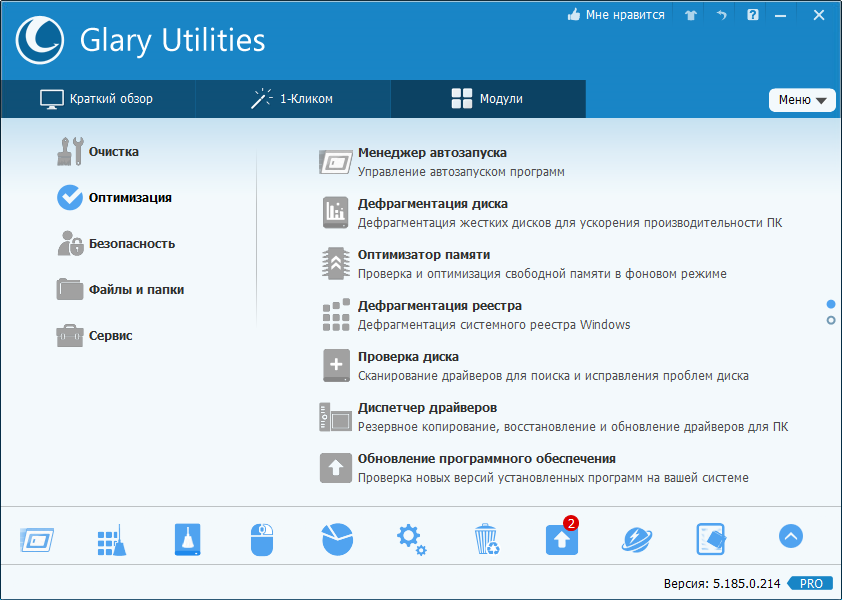The image size is (842, 600).
Task: Click the globe optimizer icon in bottom toolbar
Action: tap(637, 538)
